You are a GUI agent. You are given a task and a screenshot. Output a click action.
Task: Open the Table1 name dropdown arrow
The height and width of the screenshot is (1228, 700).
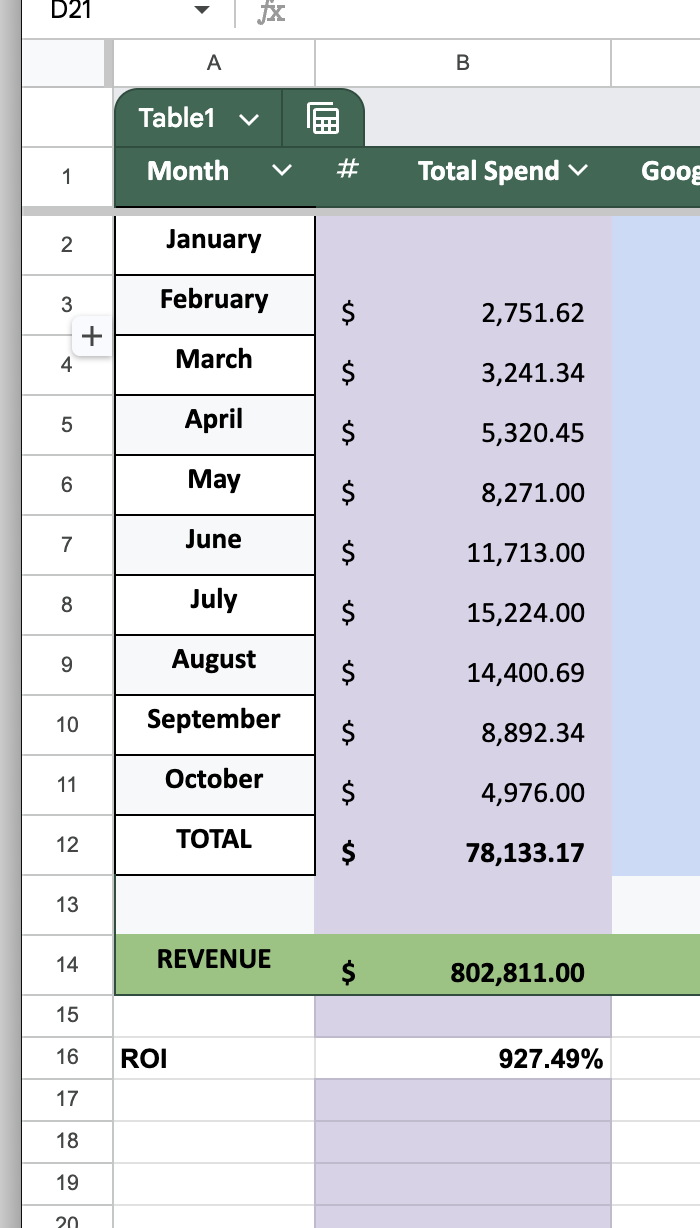(x=249, y=120)
